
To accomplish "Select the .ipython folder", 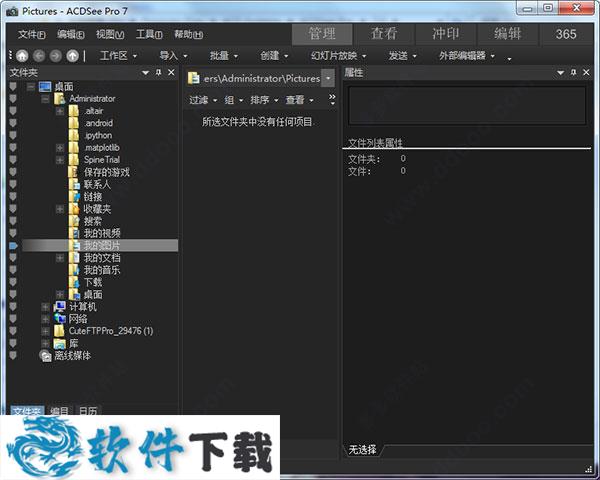I will pos(90,136).
